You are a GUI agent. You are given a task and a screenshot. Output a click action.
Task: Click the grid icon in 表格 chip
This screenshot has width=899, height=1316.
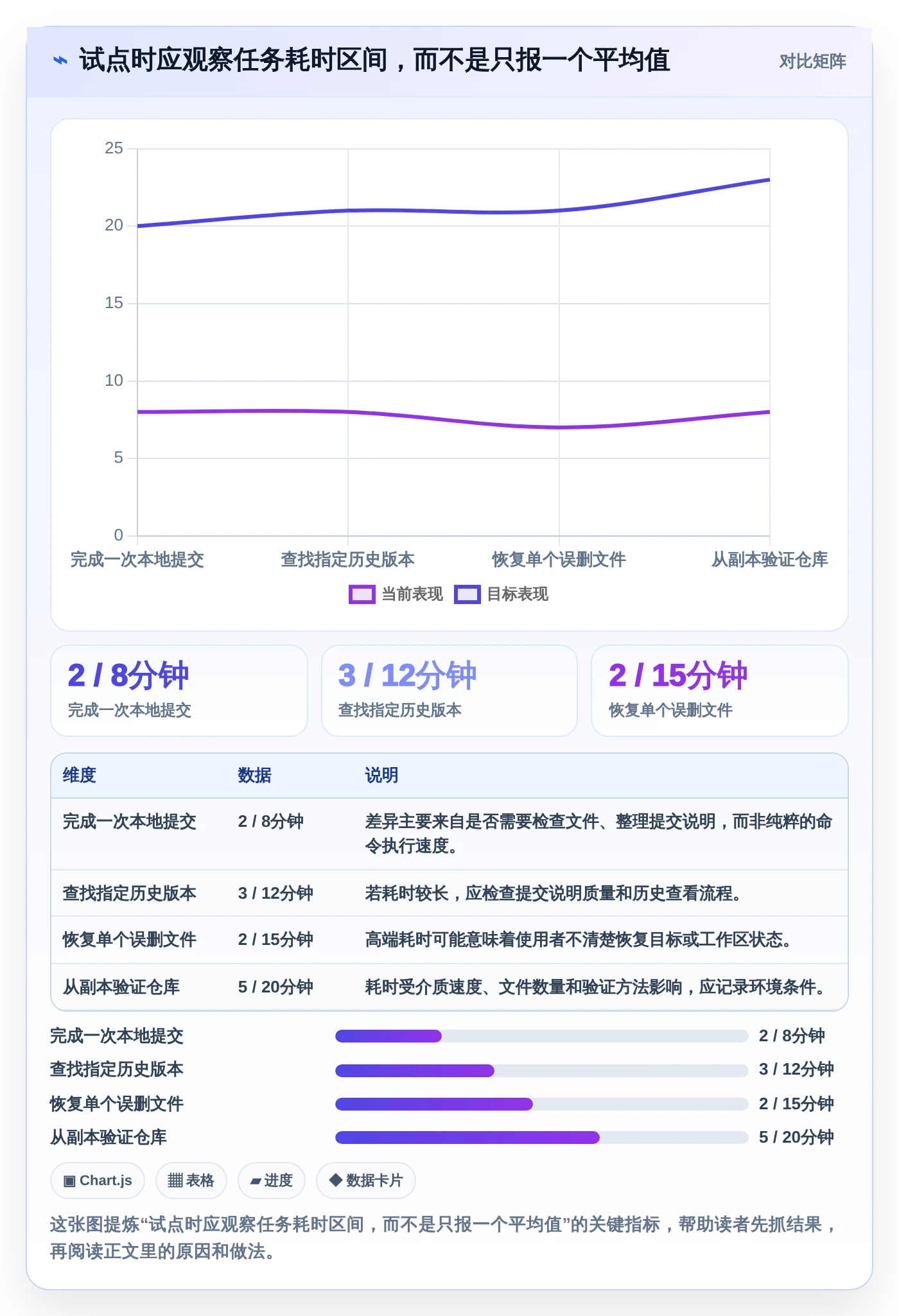pos(175,1181)
